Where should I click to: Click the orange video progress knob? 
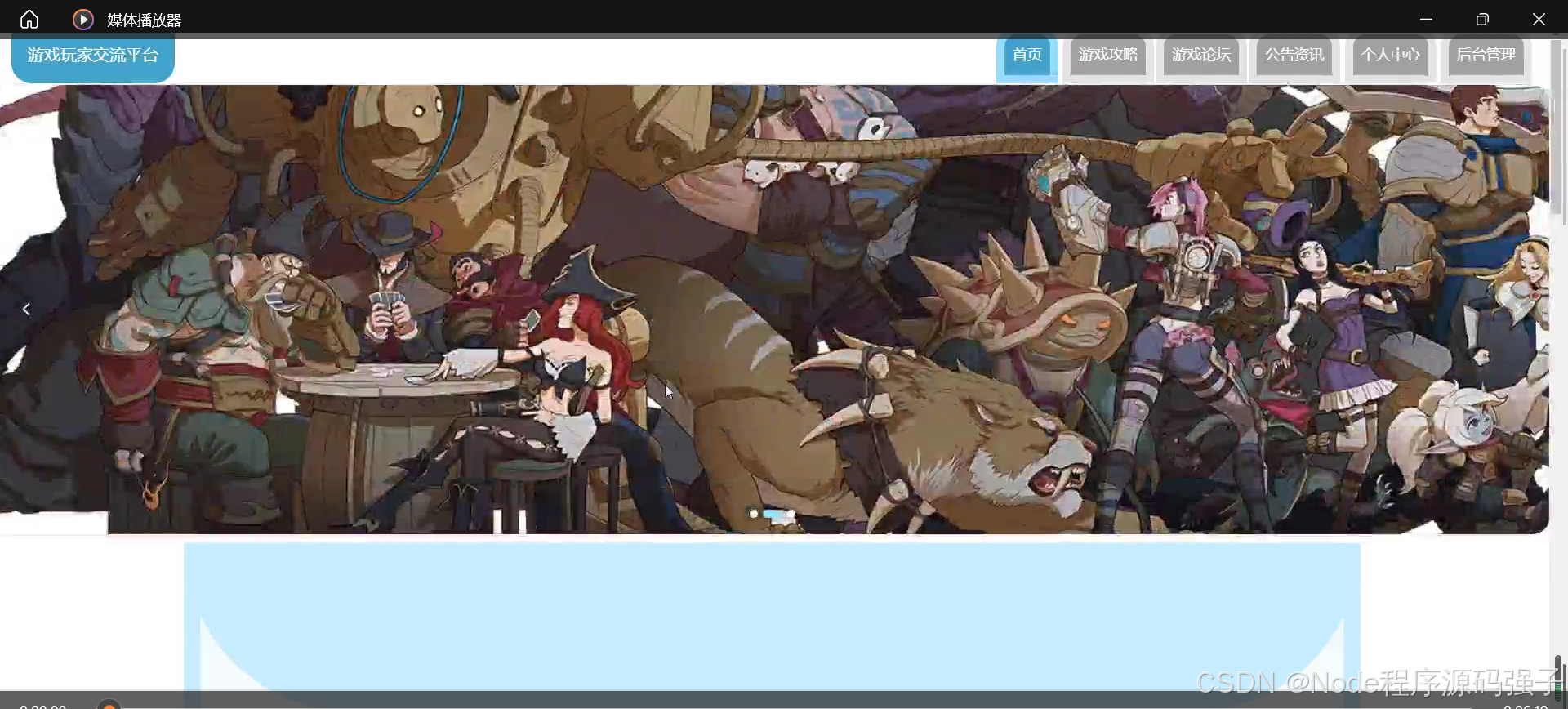coord(108,705)
